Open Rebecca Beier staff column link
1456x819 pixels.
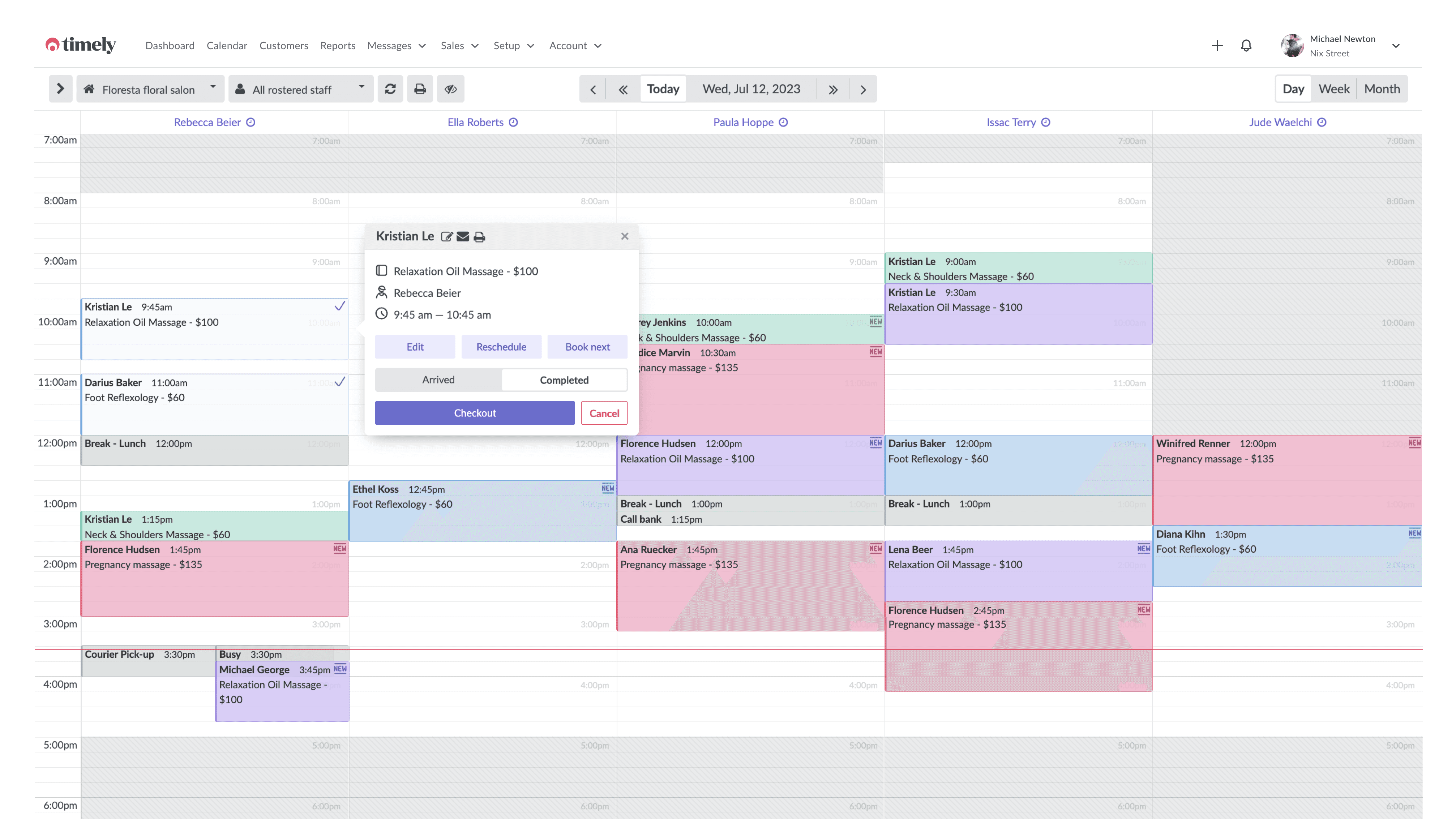click(207, 122)
